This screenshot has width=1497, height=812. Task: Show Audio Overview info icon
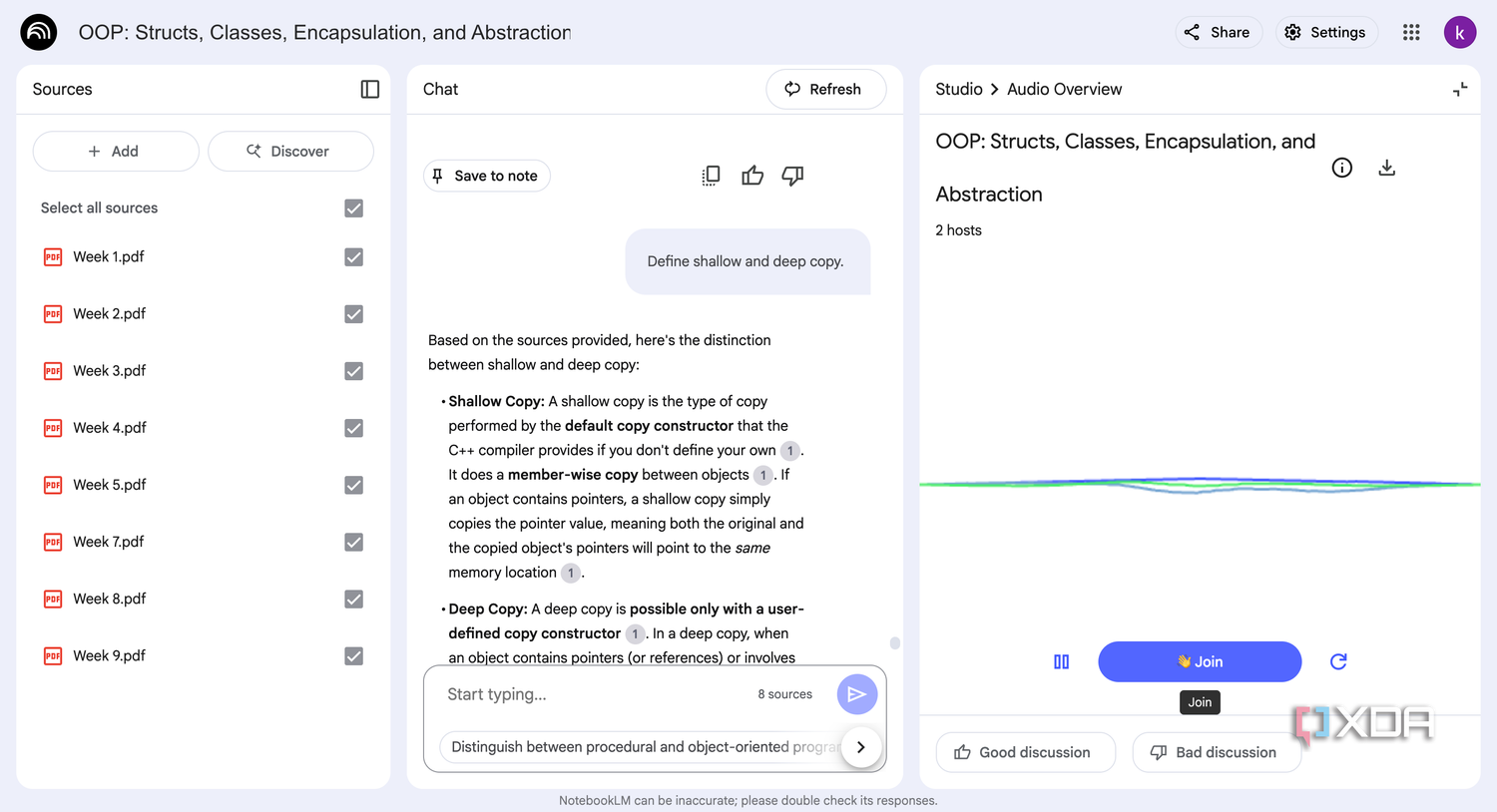(1342, 168)
